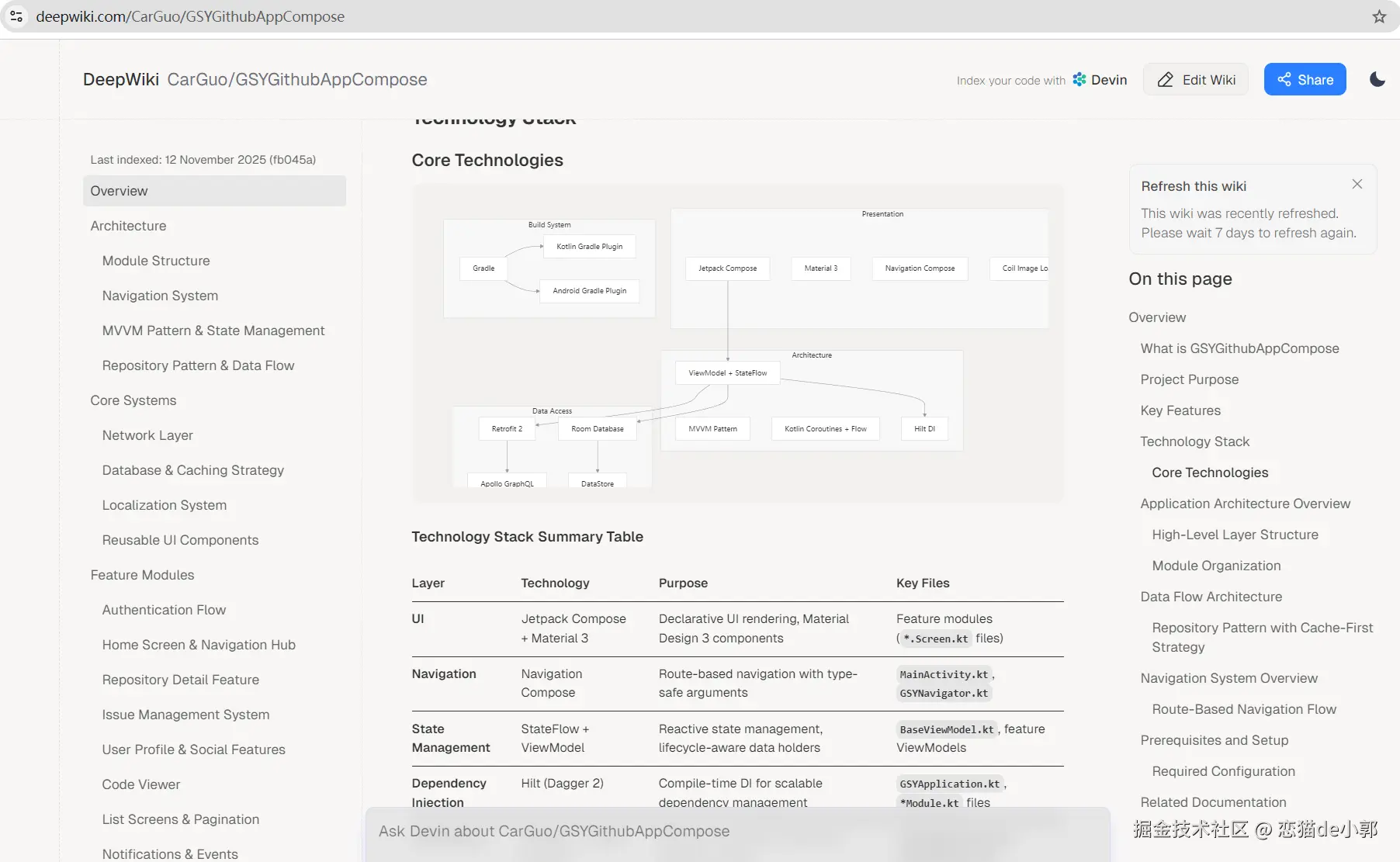The image size is (1400, 862).
Task: Click the bookmark star icon
Action: [x=1379, y=16]
